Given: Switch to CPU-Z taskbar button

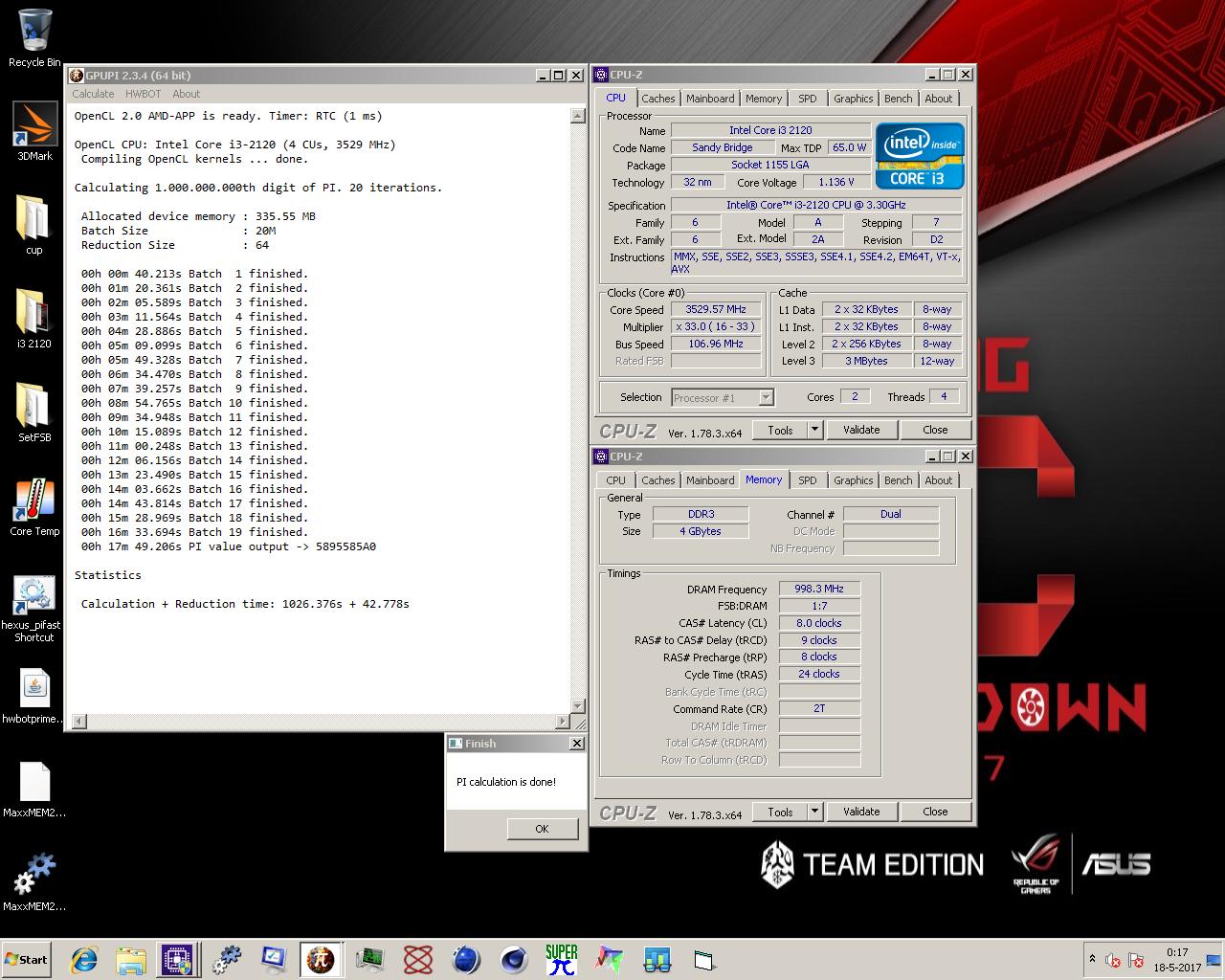Looking at the screenshot, I should click(178, 959).
